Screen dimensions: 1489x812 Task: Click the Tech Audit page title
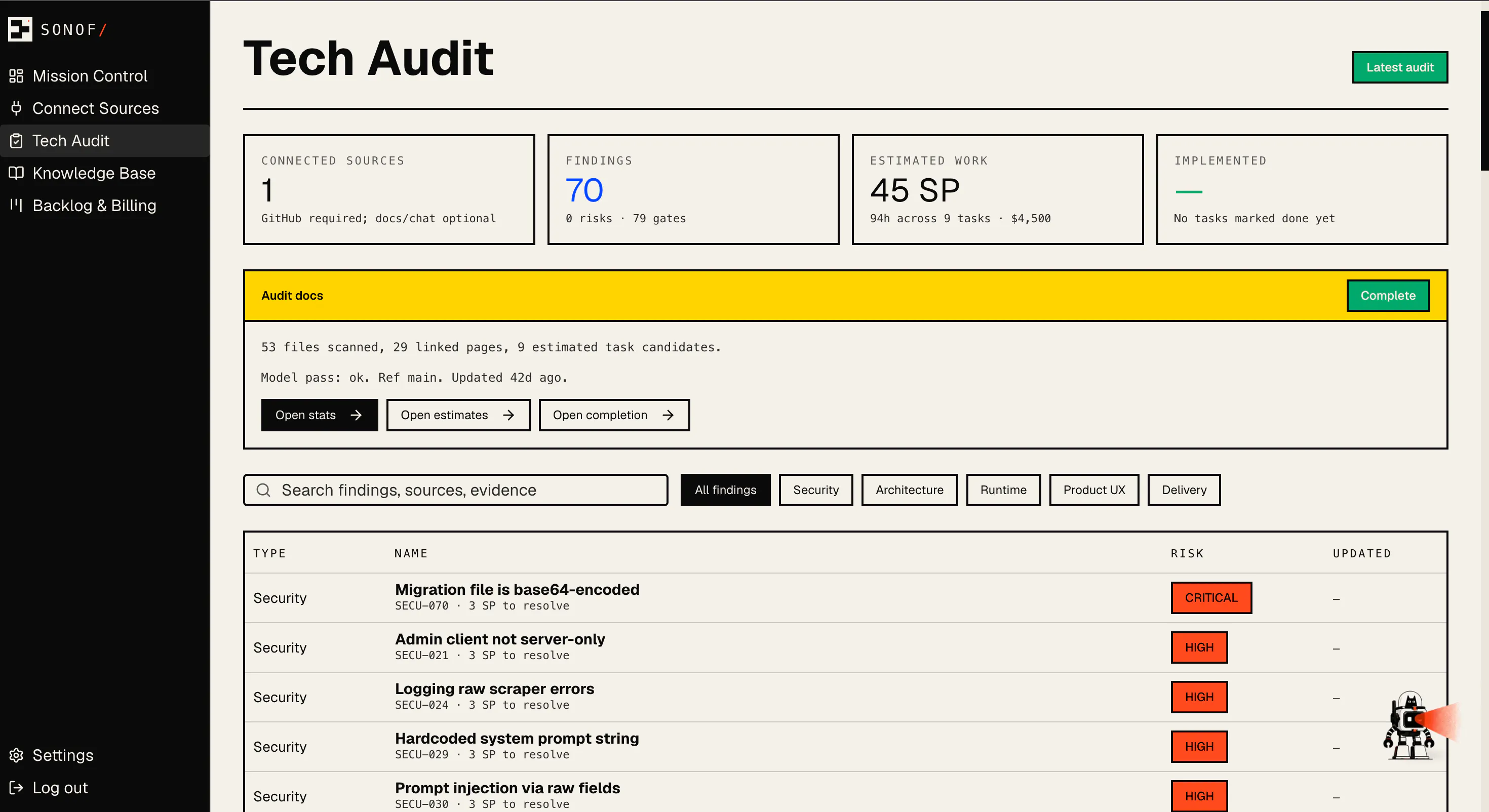pos(368,58)
